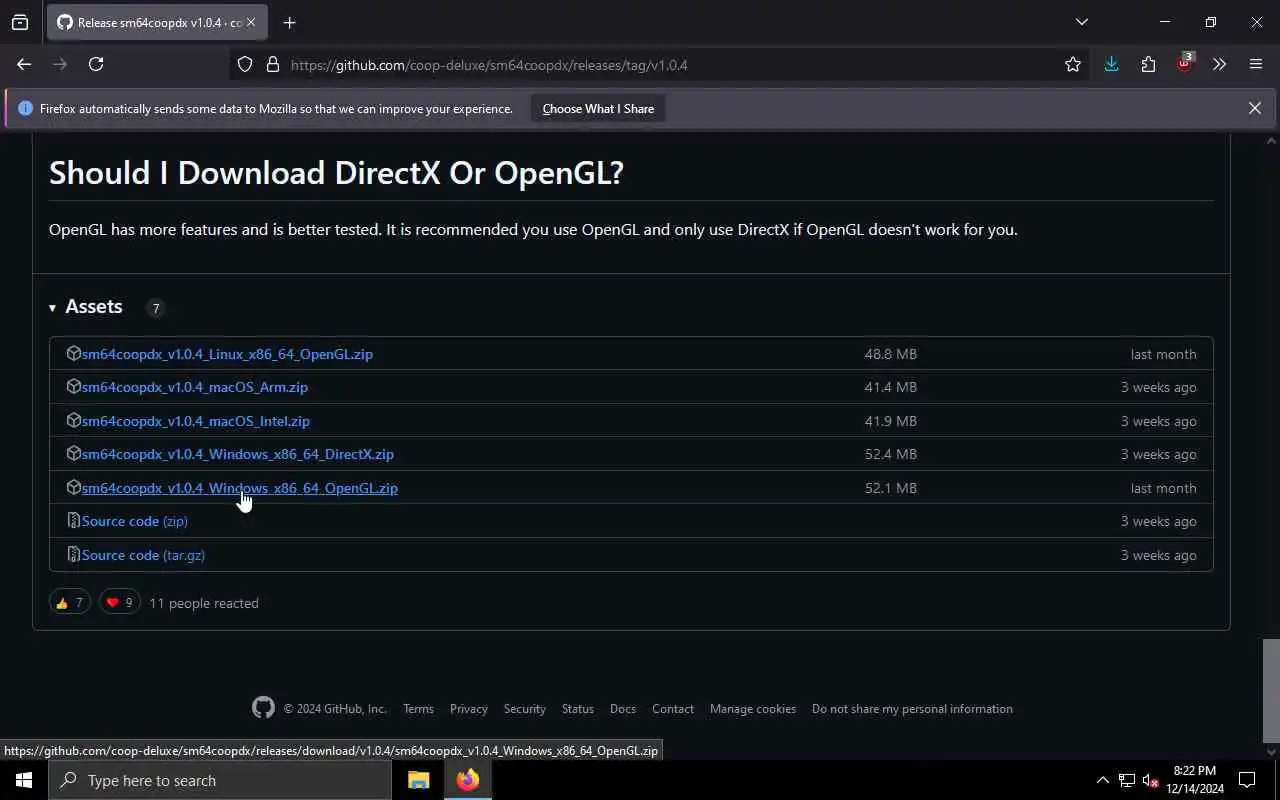Dismiss the Firefox data notification bar
The width and height of the screenshot is (1280, 800).
point(1254,108)
